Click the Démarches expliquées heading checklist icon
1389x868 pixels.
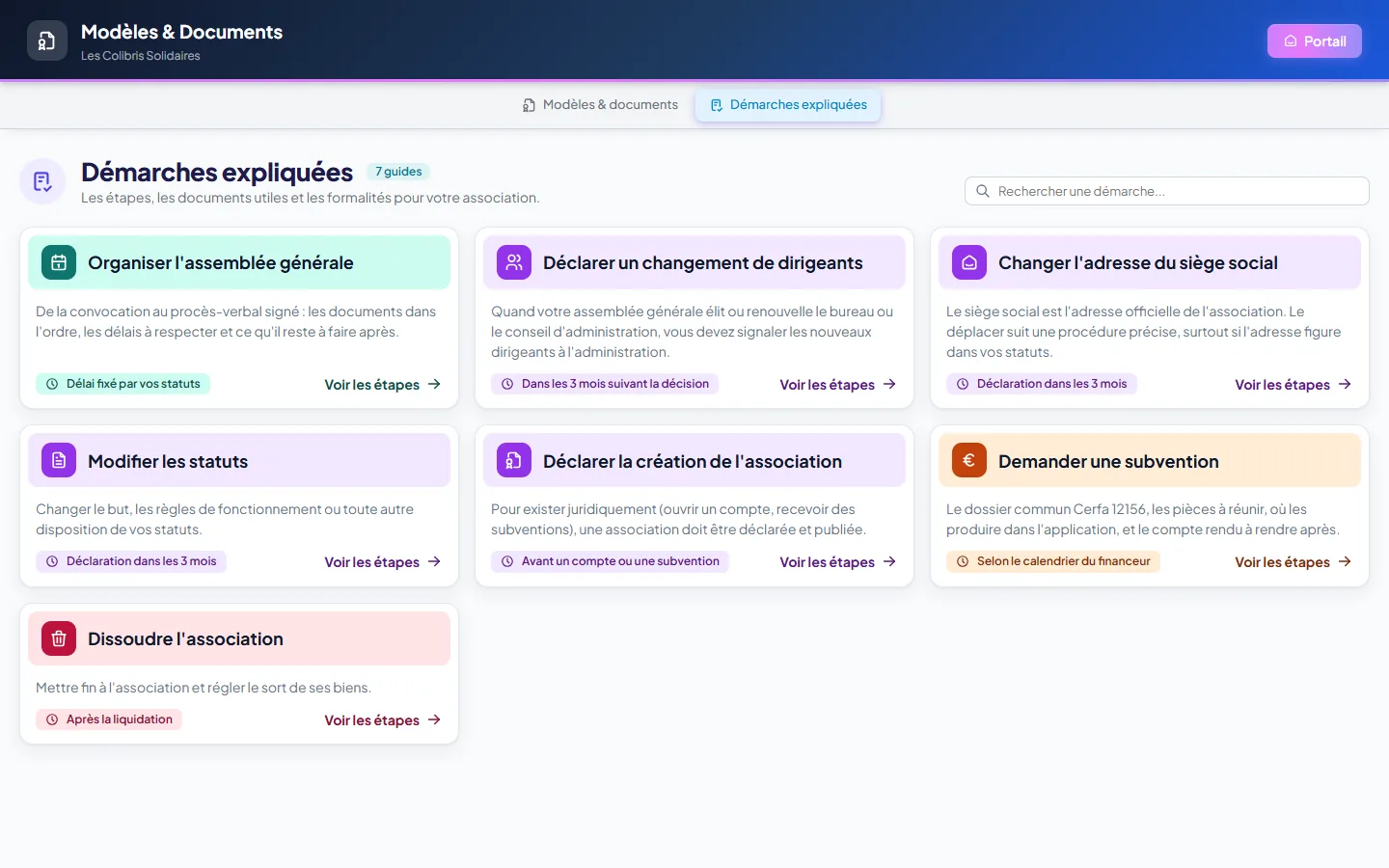pos(42,181)
